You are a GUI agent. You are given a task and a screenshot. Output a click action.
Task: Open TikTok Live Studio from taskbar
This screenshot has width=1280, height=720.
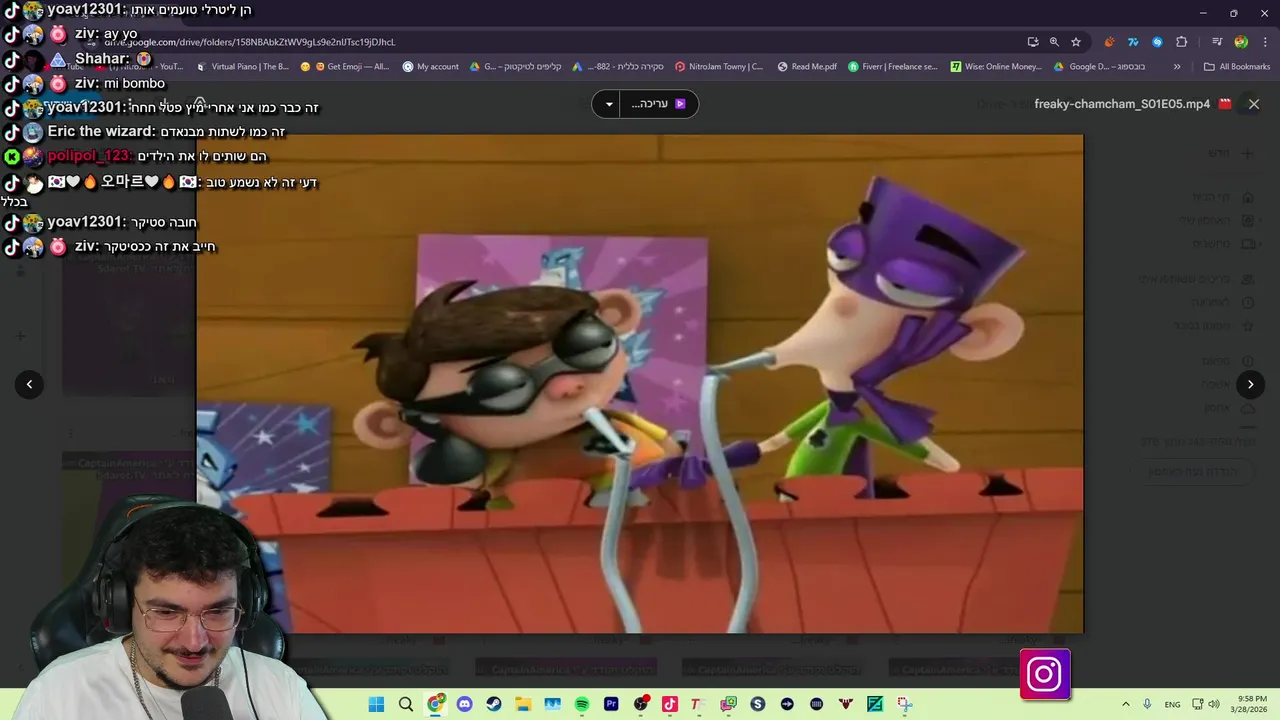point(669,704)
